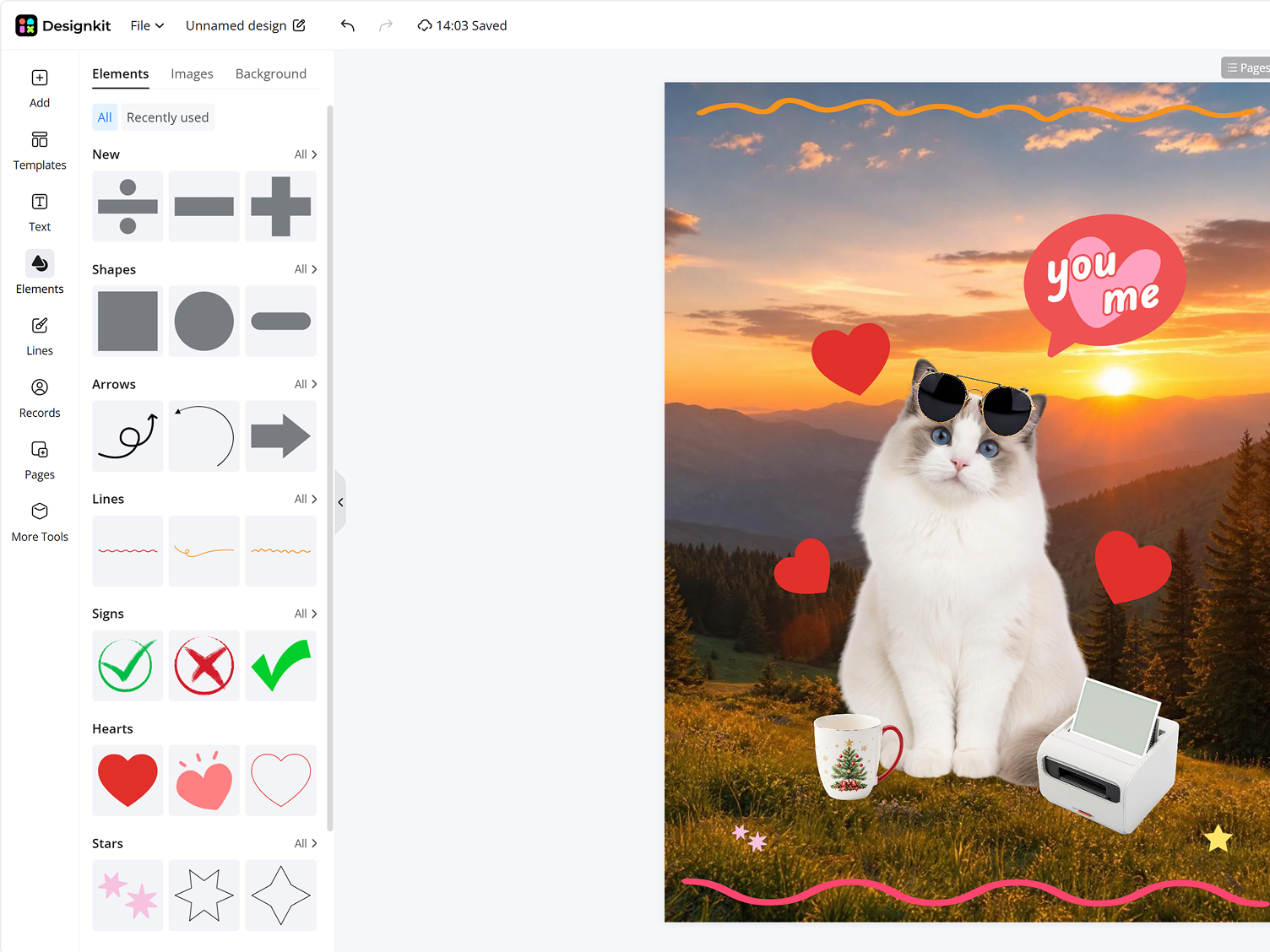This screenshot has width=1270, height=952.
Task: Collapse the left elements panel
Action: coord(340,502)
